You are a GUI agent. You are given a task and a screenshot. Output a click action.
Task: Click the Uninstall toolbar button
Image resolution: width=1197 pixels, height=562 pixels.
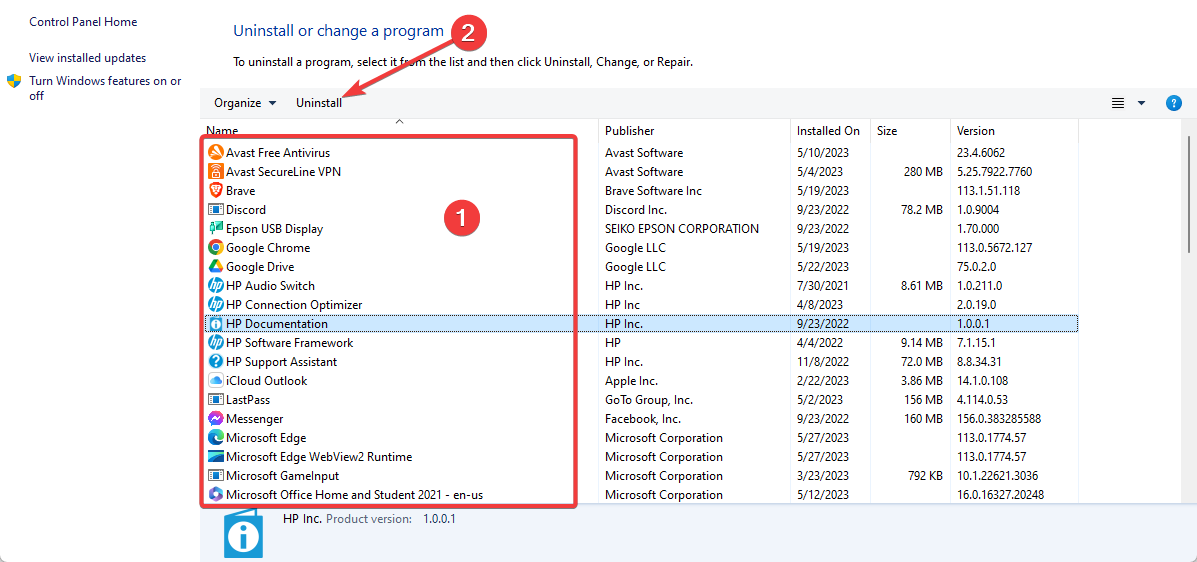click(x=319, y=103)
